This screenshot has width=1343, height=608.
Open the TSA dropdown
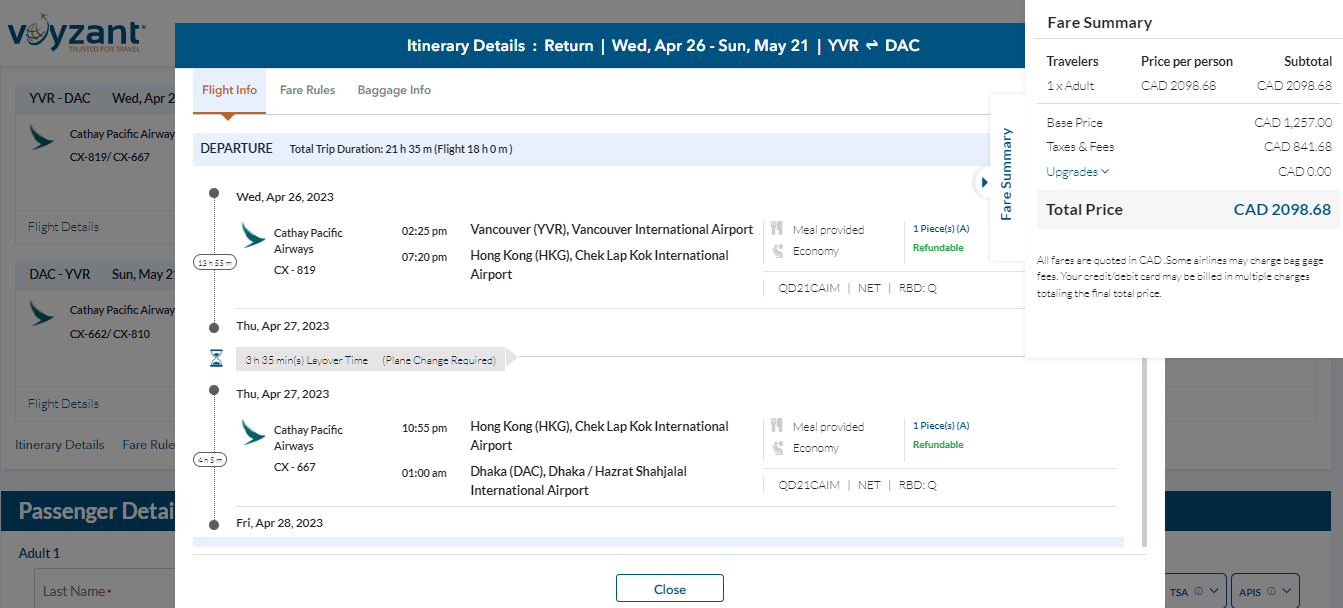pos(1194,591)
